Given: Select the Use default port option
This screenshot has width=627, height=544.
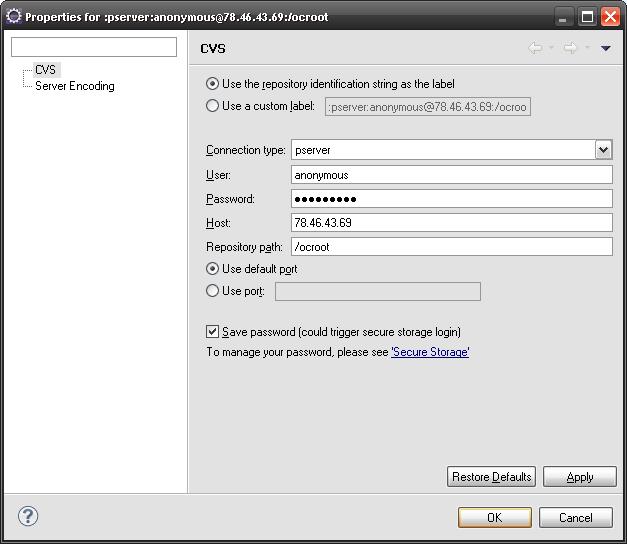Looking at the screenshot, I should [x=212, y=269].
